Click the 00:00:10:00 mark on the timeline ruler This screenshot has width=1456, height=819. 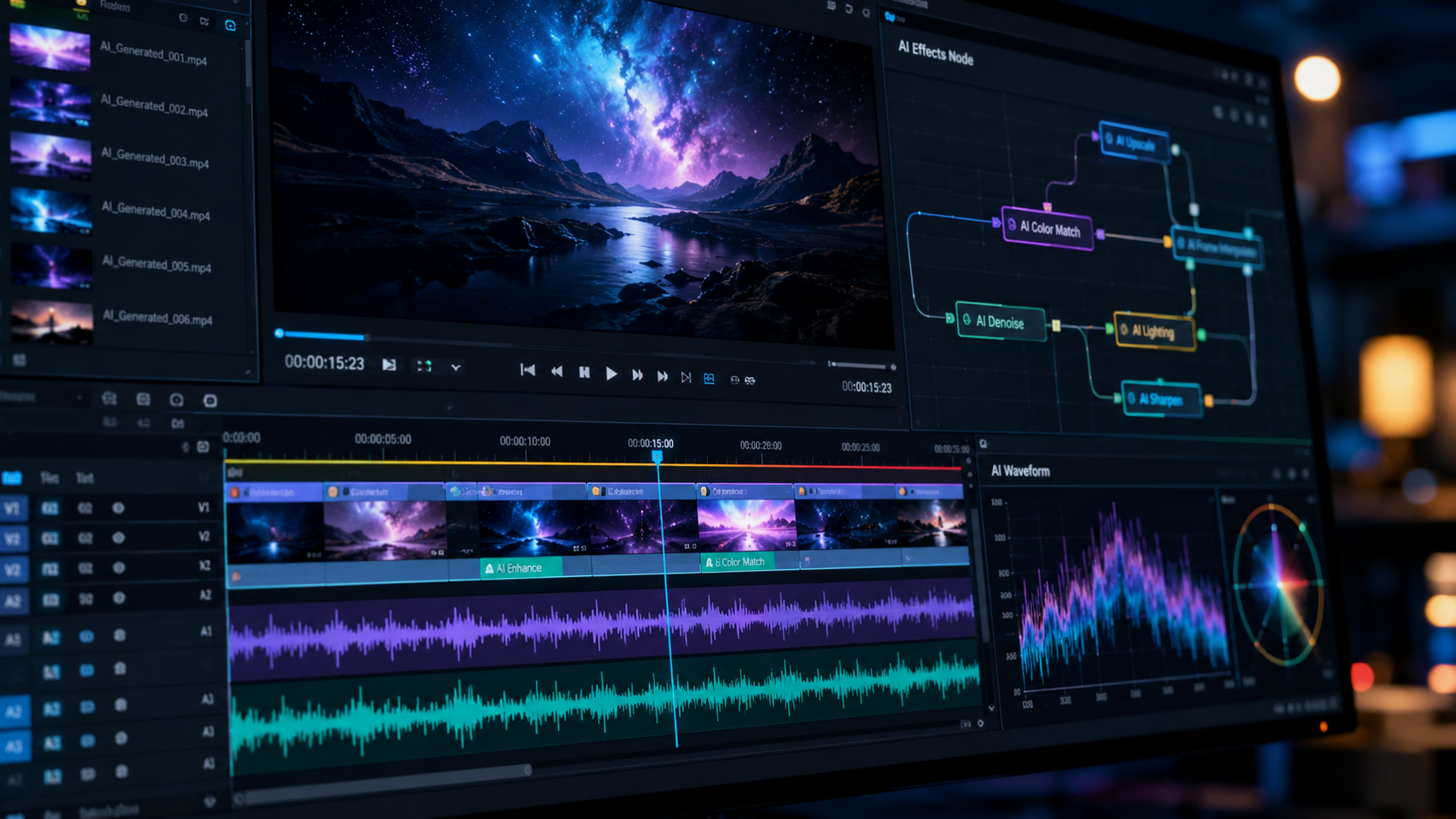pos(525,441)
